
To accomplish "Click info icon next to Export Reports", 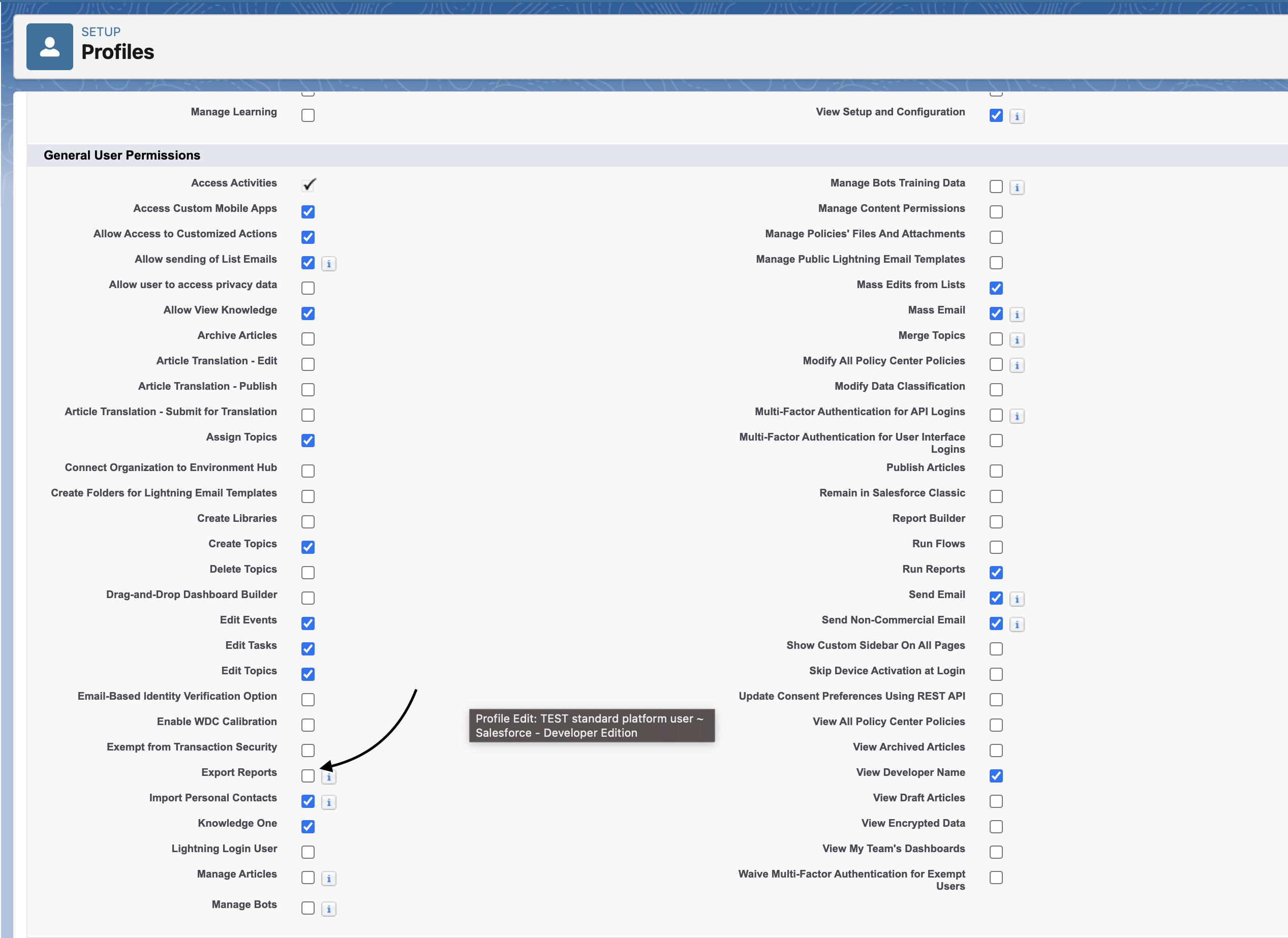I will pos(329,777).
